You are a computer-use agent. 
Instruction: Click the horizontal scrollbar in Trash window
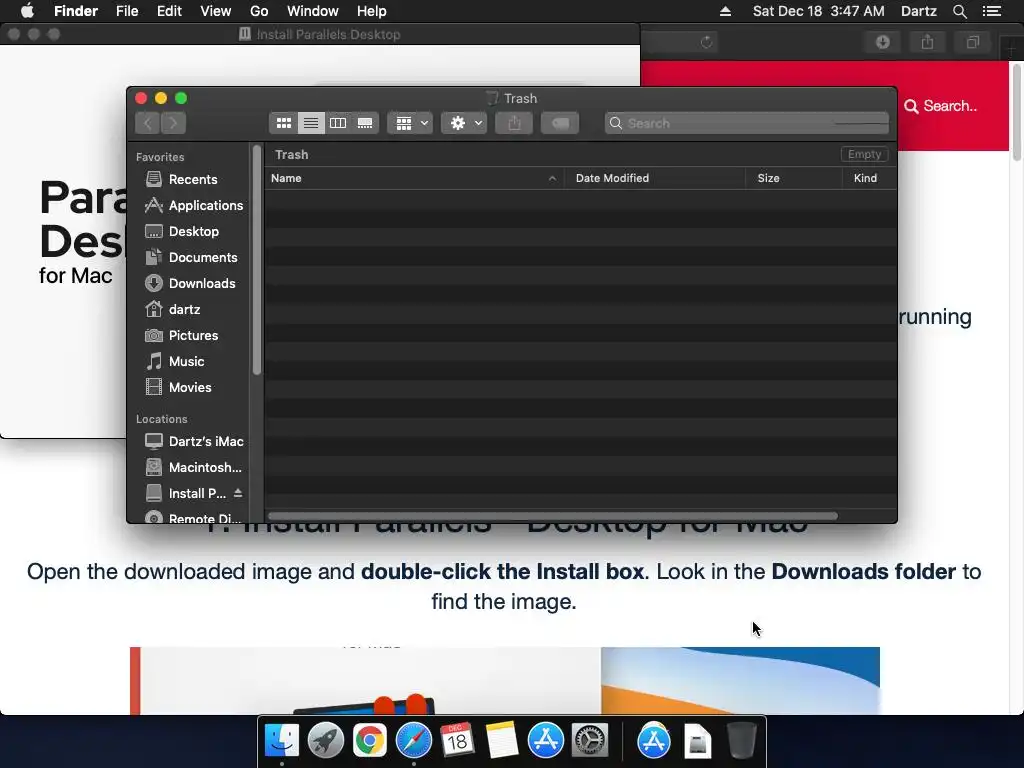[x=552, y=516]
